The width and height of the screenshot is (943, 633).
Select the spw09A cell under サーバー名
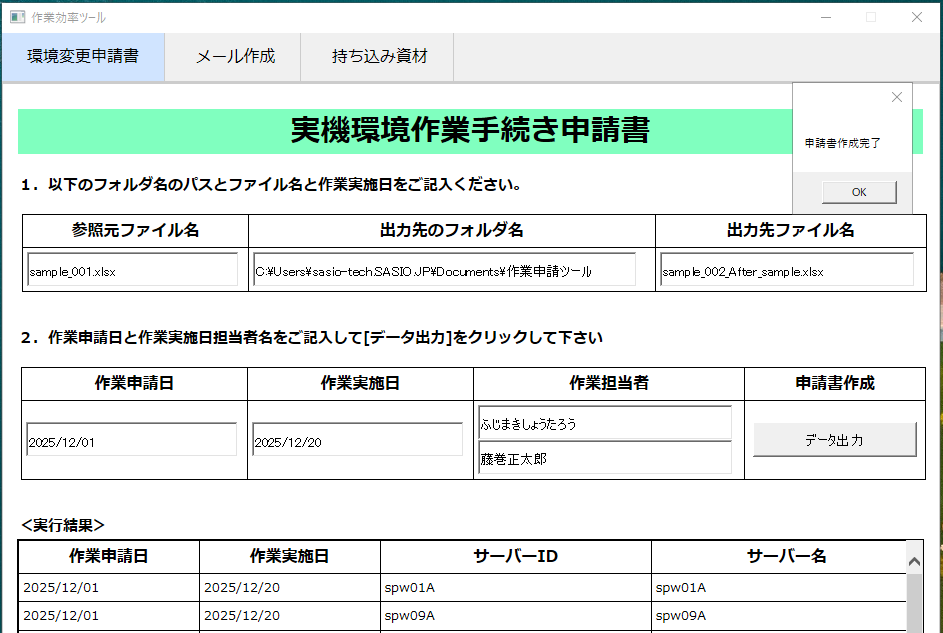778,615
